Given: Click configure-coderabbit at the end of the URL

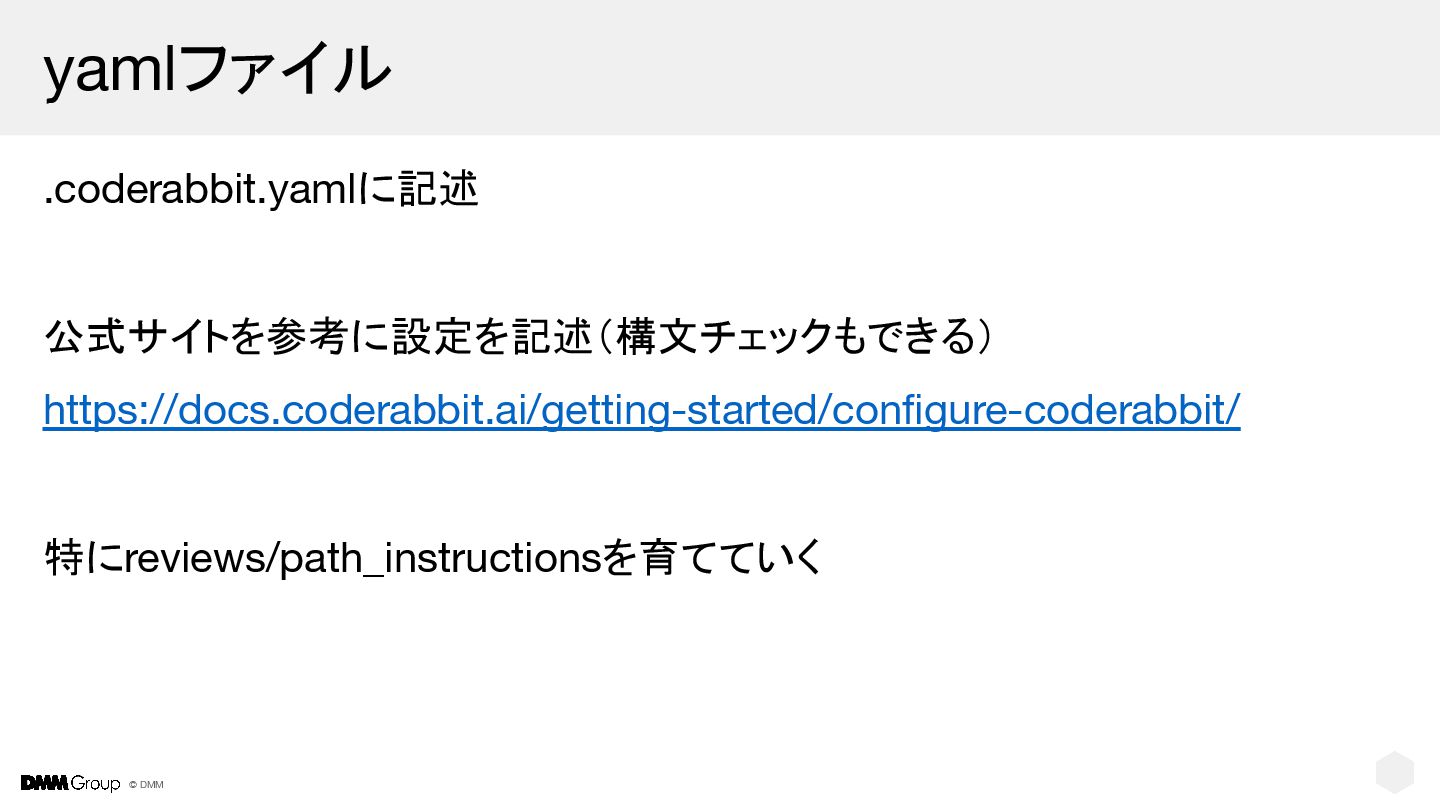Looking at the screenshot, I should 1030,409.
